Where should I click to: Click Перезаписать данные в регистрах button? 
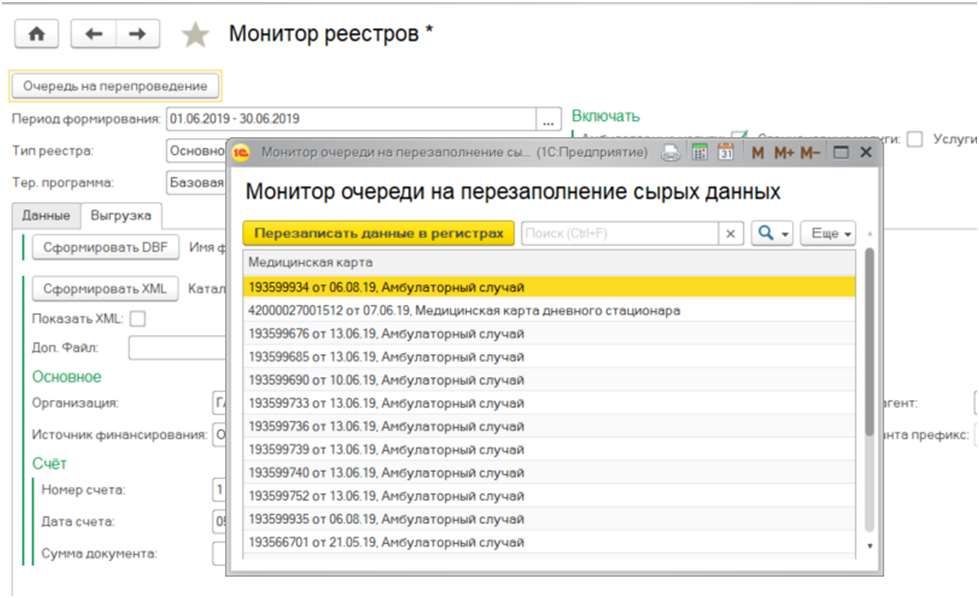tap(378, 233)
